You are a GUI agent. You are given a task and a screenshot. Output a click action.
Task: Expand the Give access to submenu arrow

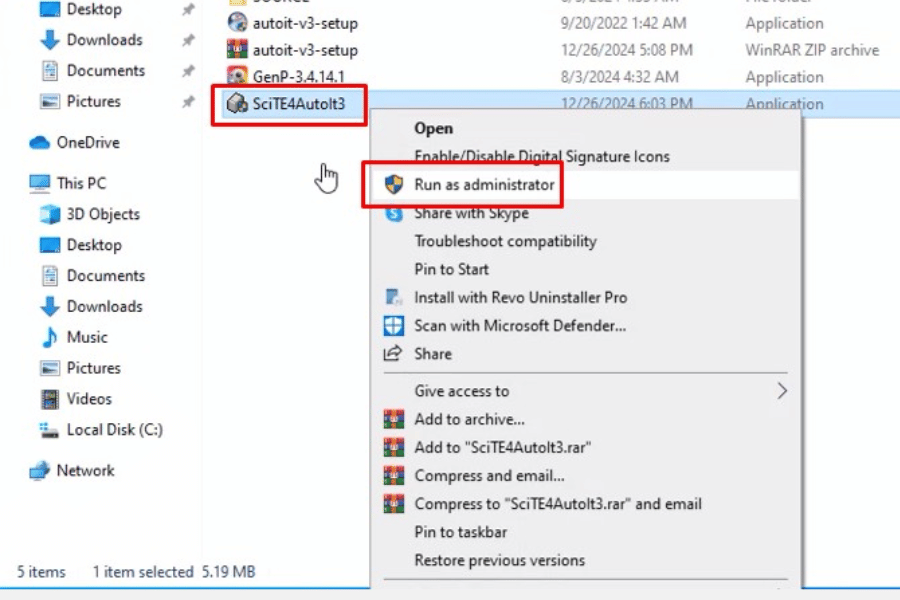[782, 391]
